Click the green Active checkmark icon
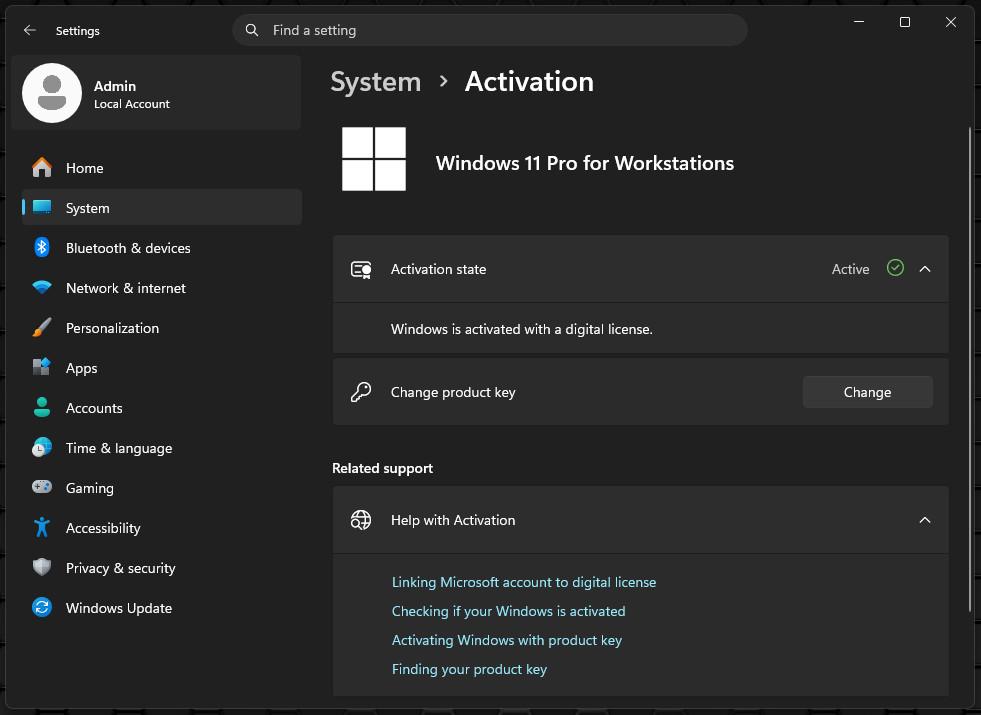This screenshot has height=715, width=981. coord(895,268)
